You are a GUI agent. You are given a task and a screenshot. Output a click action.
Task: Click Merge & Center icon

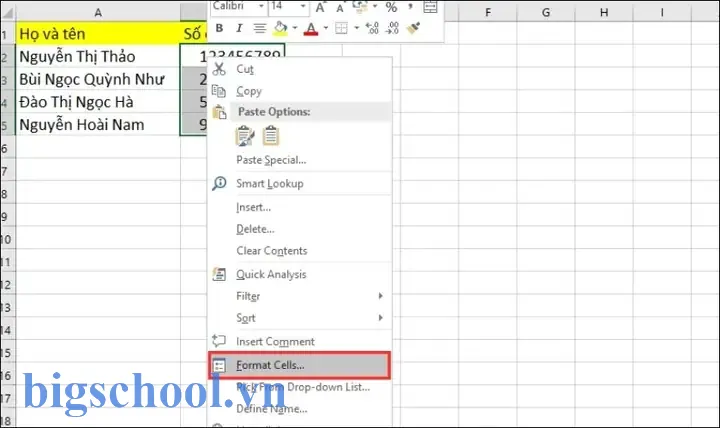tap(430, 6)
